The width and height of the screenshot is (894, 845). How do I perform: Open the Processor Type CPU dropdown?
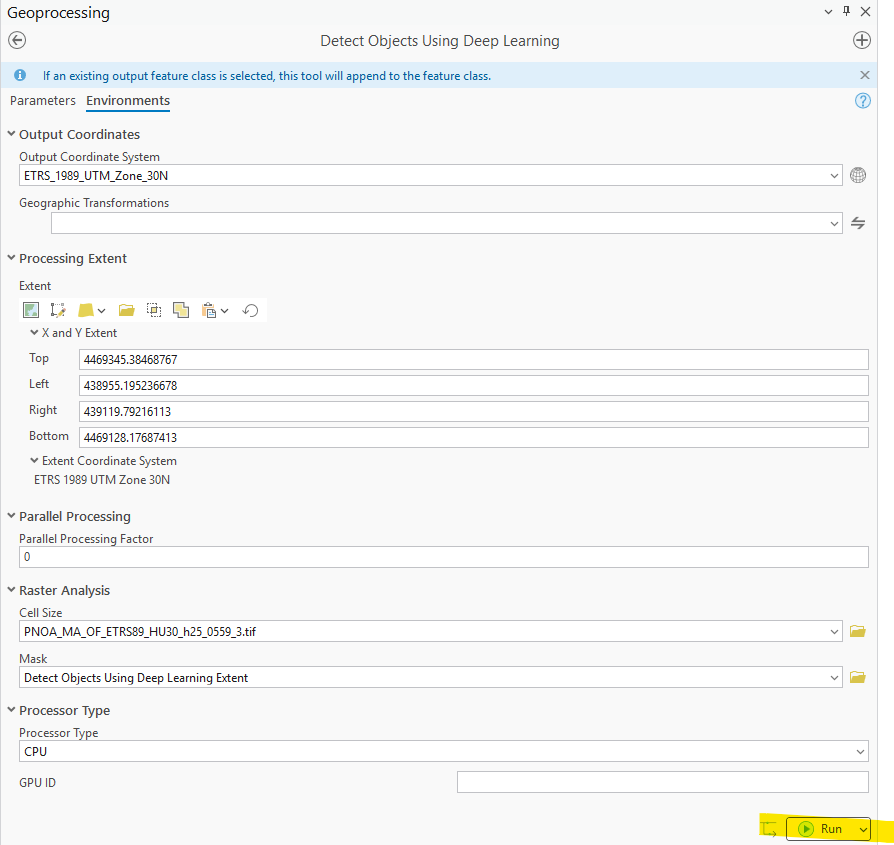(860, 751)
